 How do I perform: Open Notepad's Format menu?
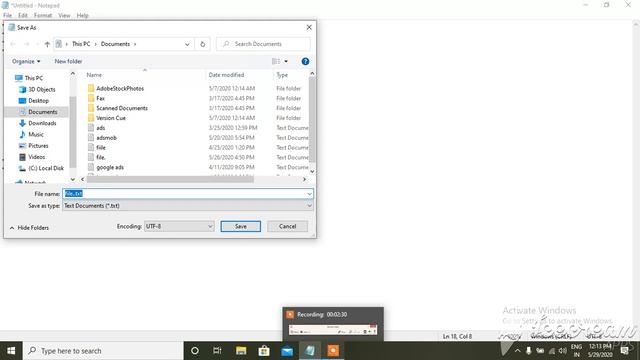[x=43, y=15]
